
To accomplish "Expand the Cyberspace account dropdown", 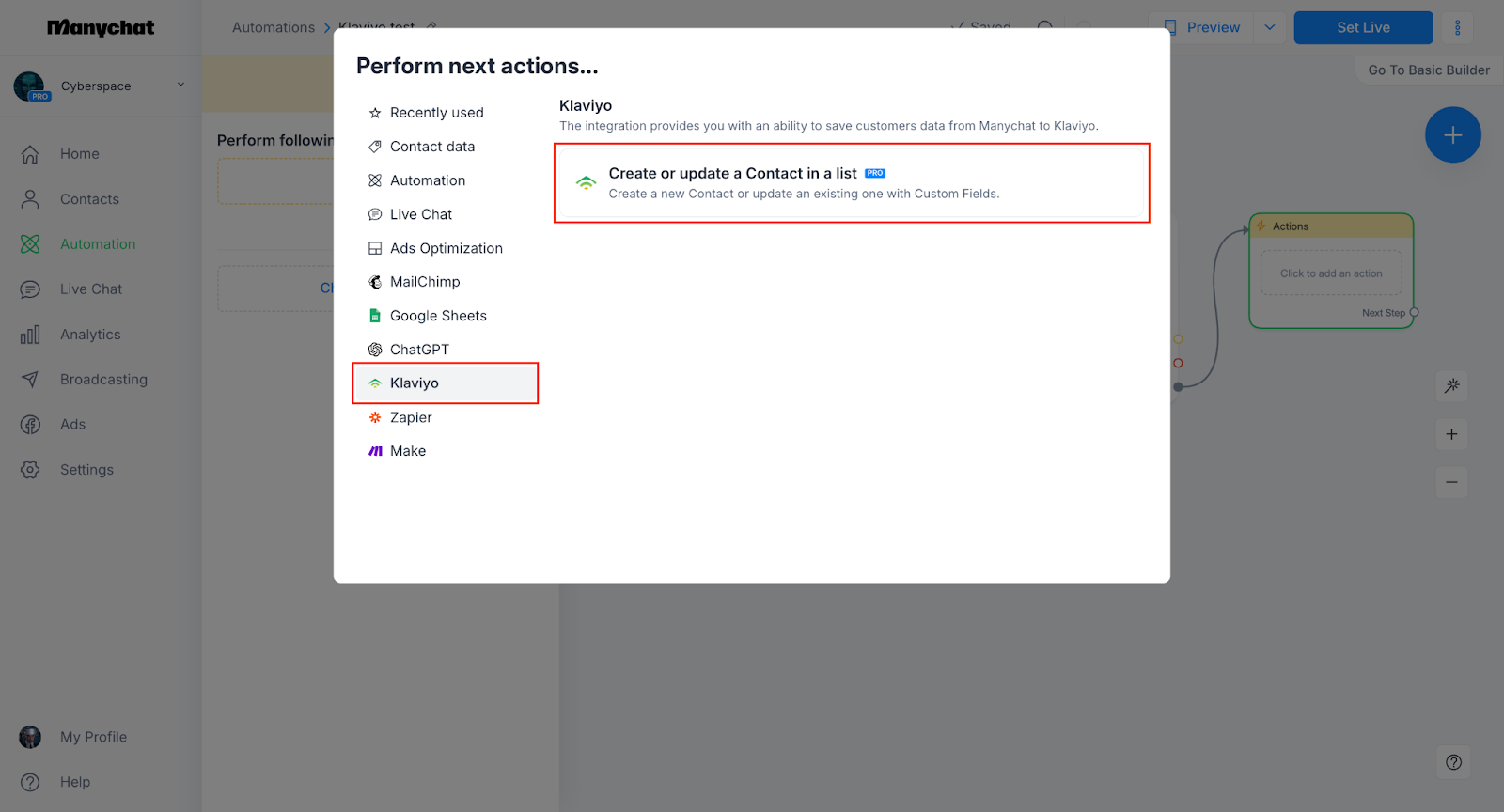I will [180, 86].
